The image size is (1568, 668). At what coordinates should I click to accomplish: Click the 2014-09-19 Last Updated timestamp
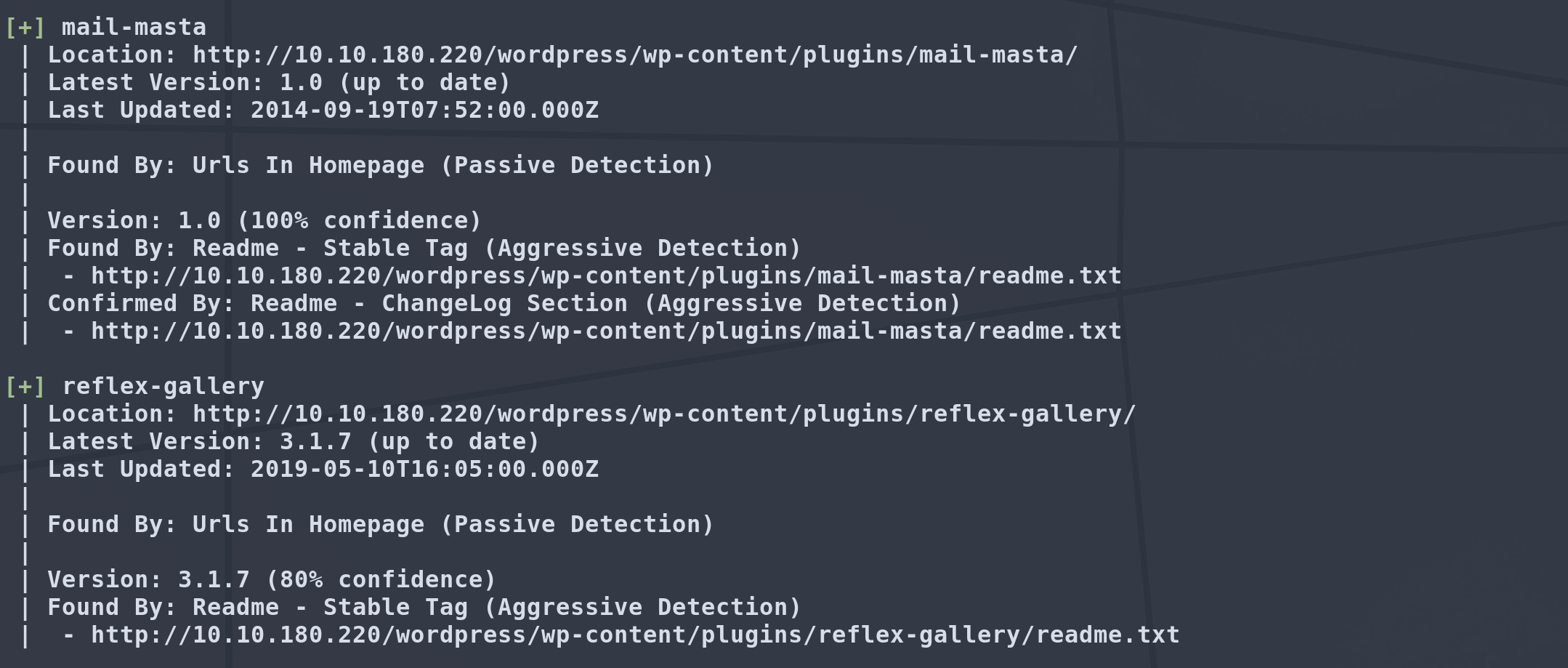click(x=424, y=110)
